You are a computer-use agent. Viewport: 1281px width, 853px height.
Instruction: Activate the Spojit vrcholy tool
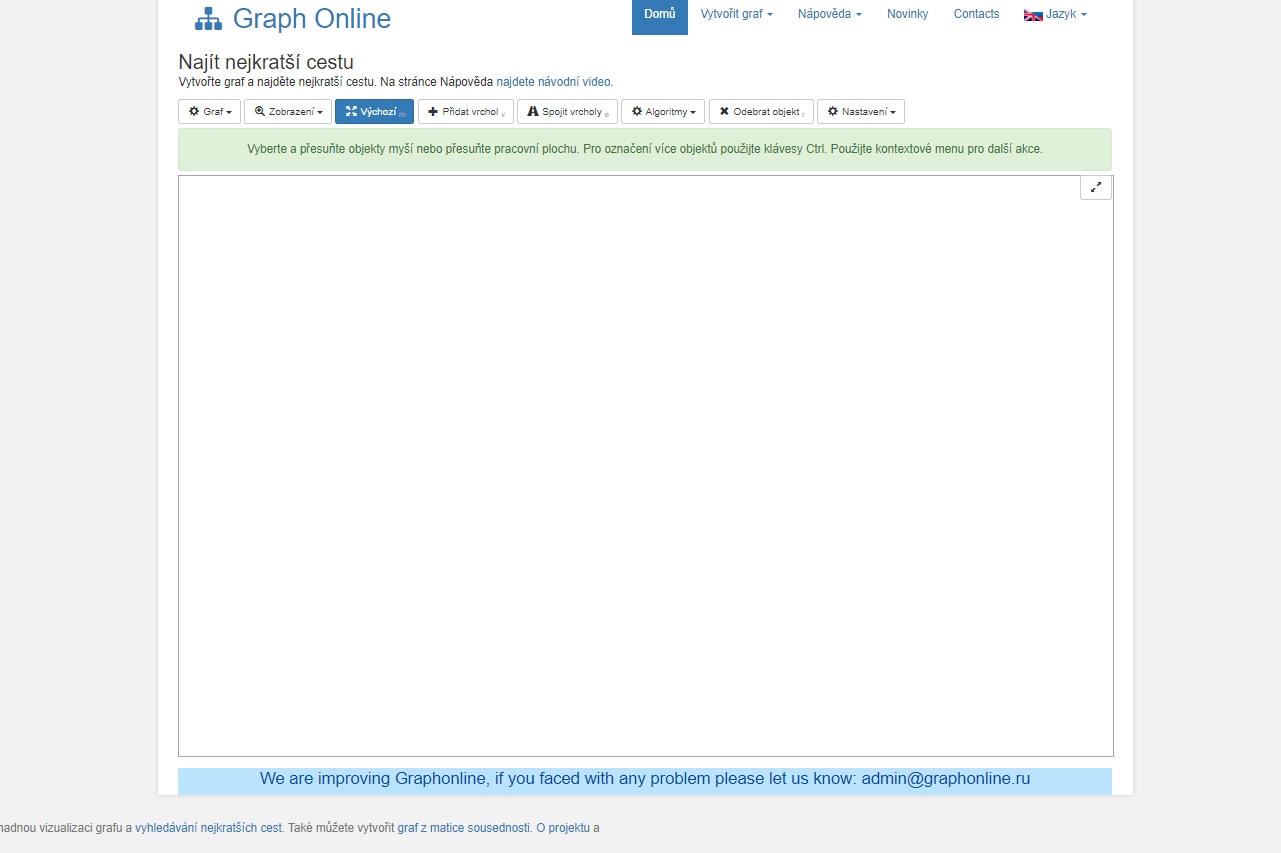[x=567, y=112]
